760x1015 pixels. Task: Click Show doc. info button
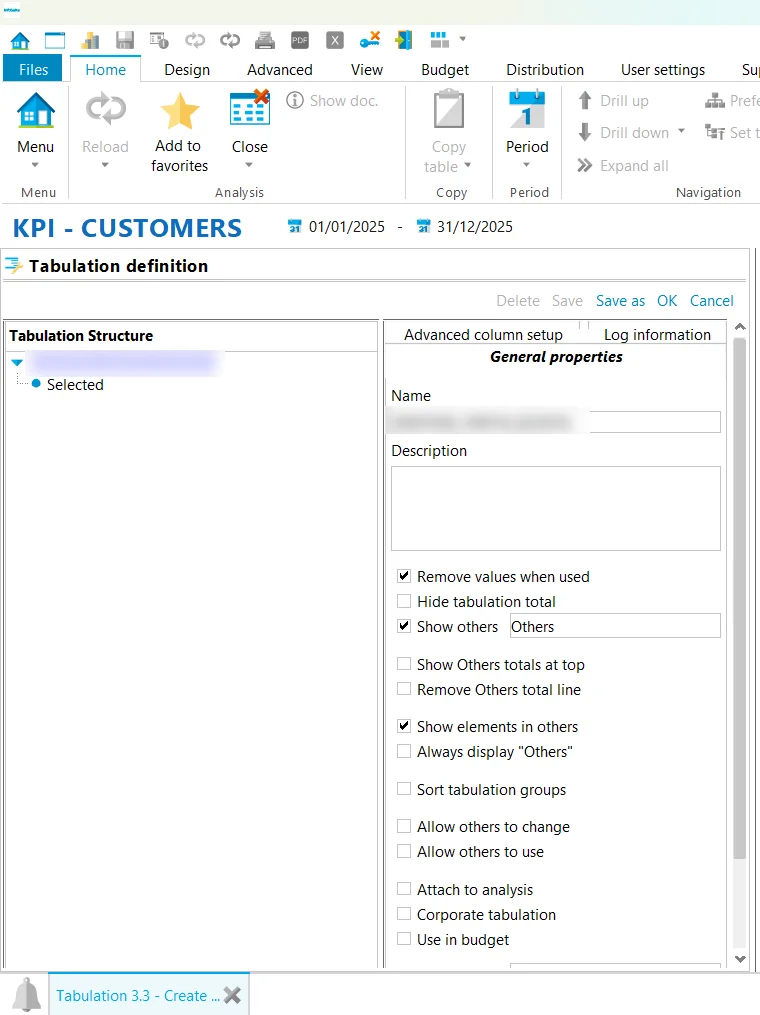pyautogui.click(x=332, y=101)
